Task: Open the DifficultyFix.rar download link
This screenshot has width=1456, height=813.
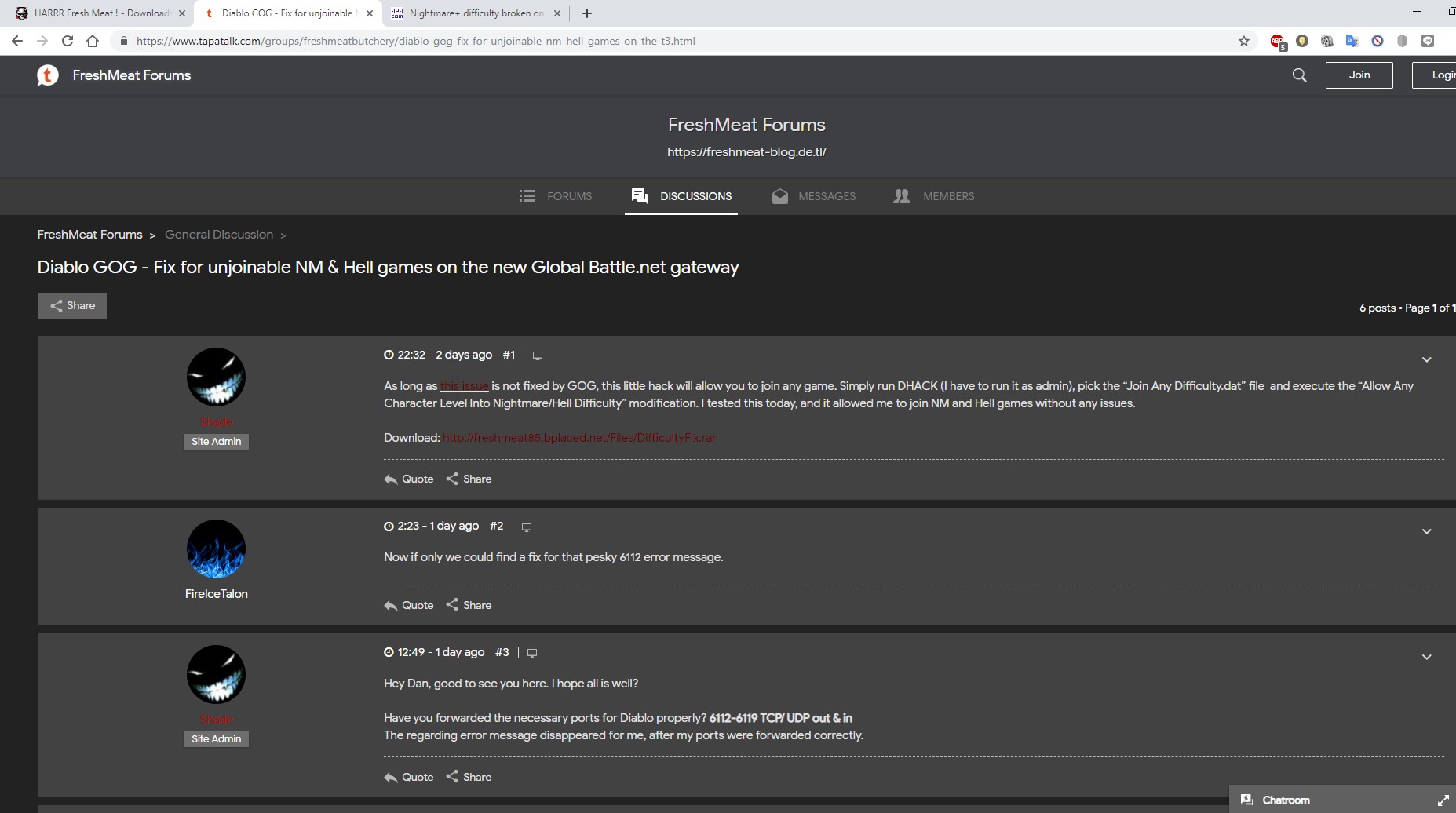Action: [579, 438]
